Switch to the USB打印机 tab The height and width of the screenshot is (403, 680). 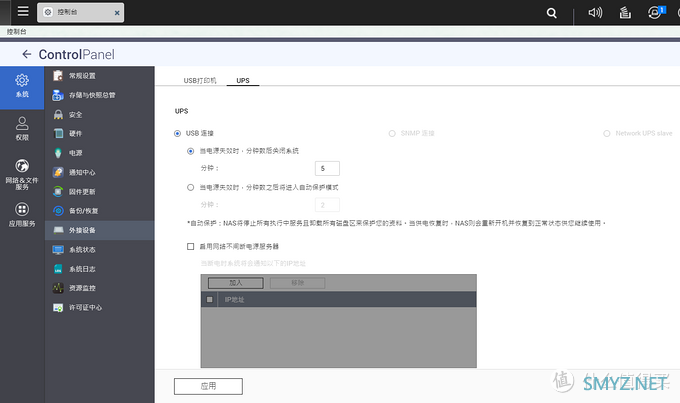[199, 80]
